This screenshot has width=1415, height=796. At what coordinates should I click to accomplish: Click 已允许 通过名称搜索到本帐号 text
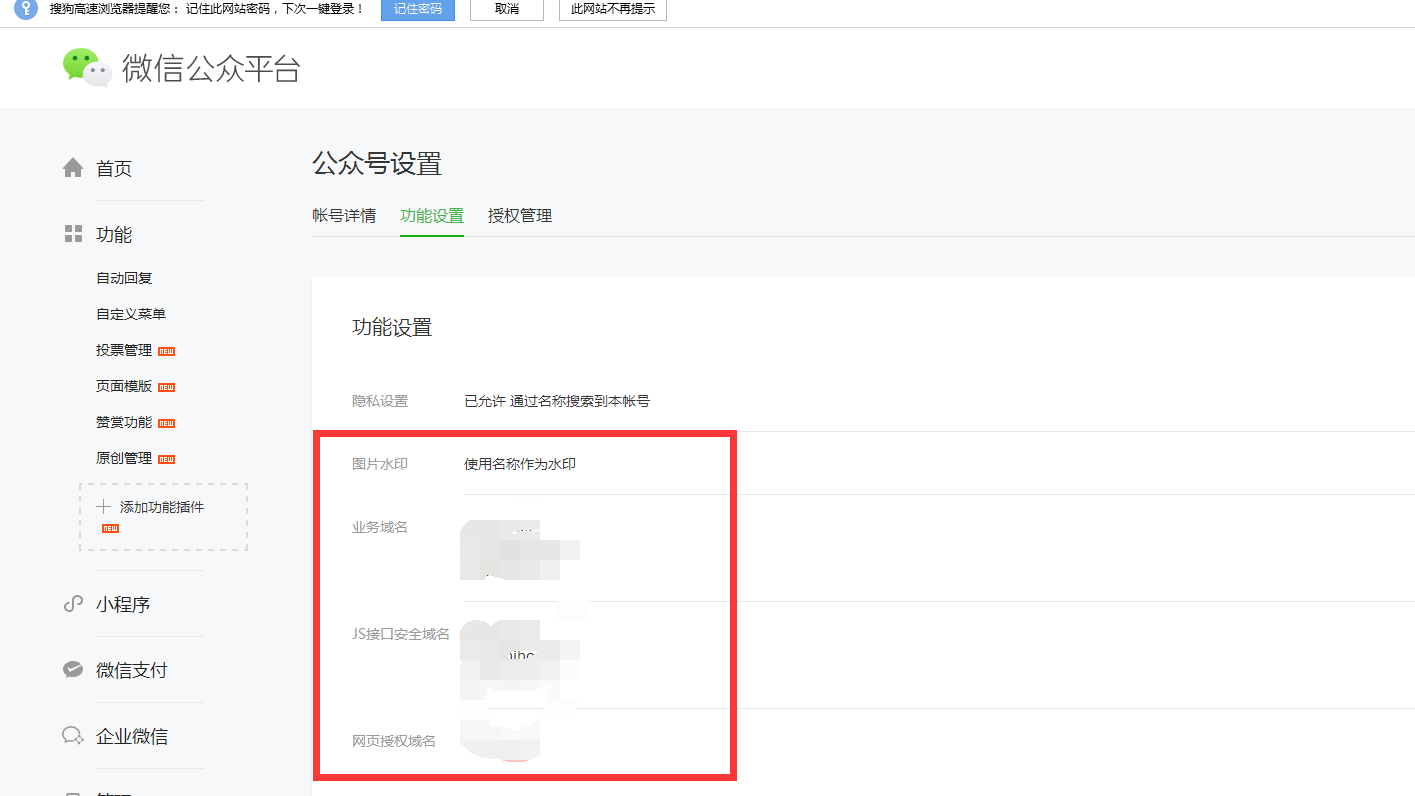(557, 401)
